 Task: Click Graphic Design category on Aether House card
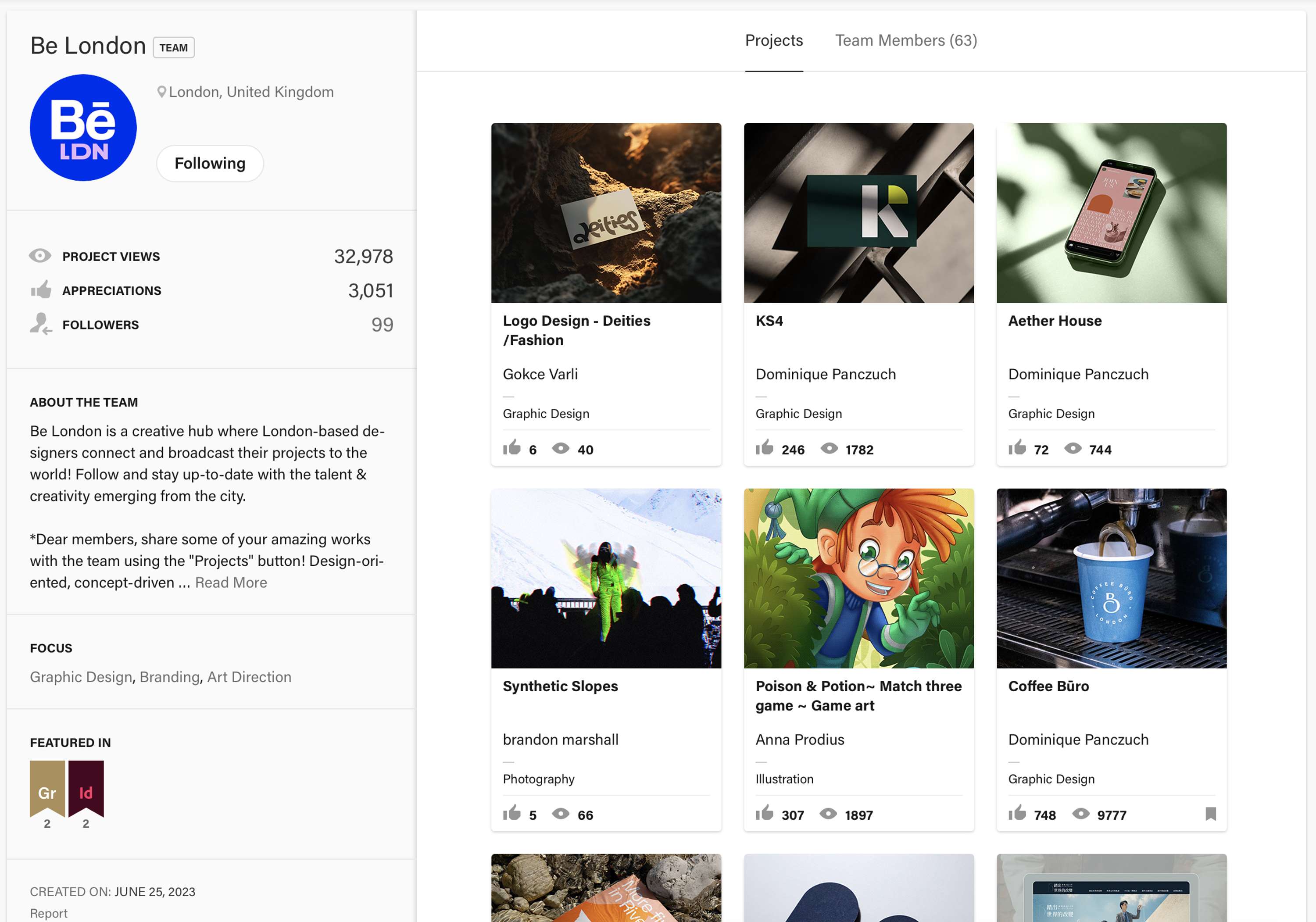click(1051, 414)
